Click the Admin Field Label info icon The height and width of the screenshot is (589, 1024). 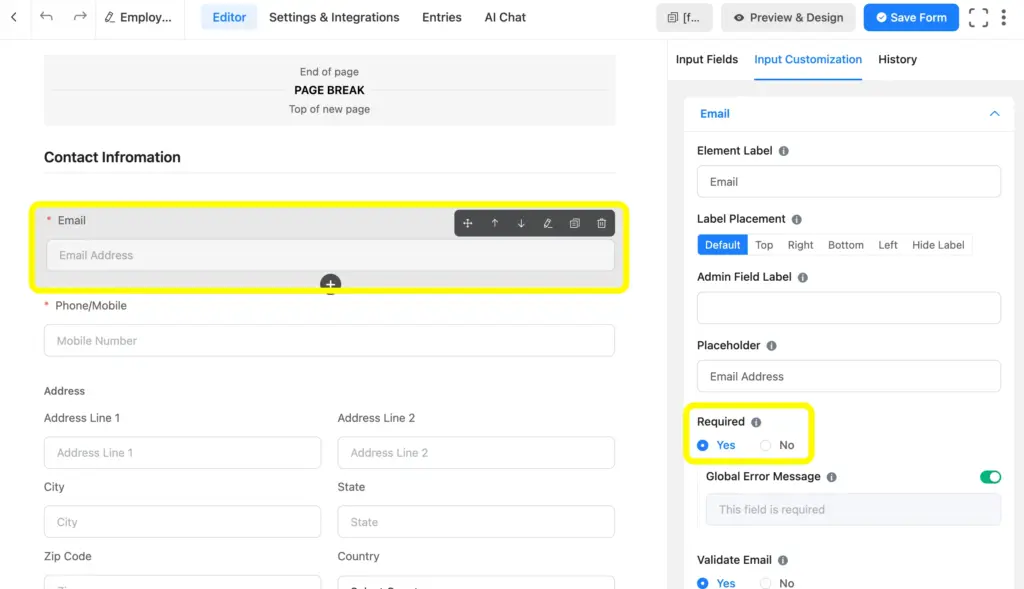803,278
